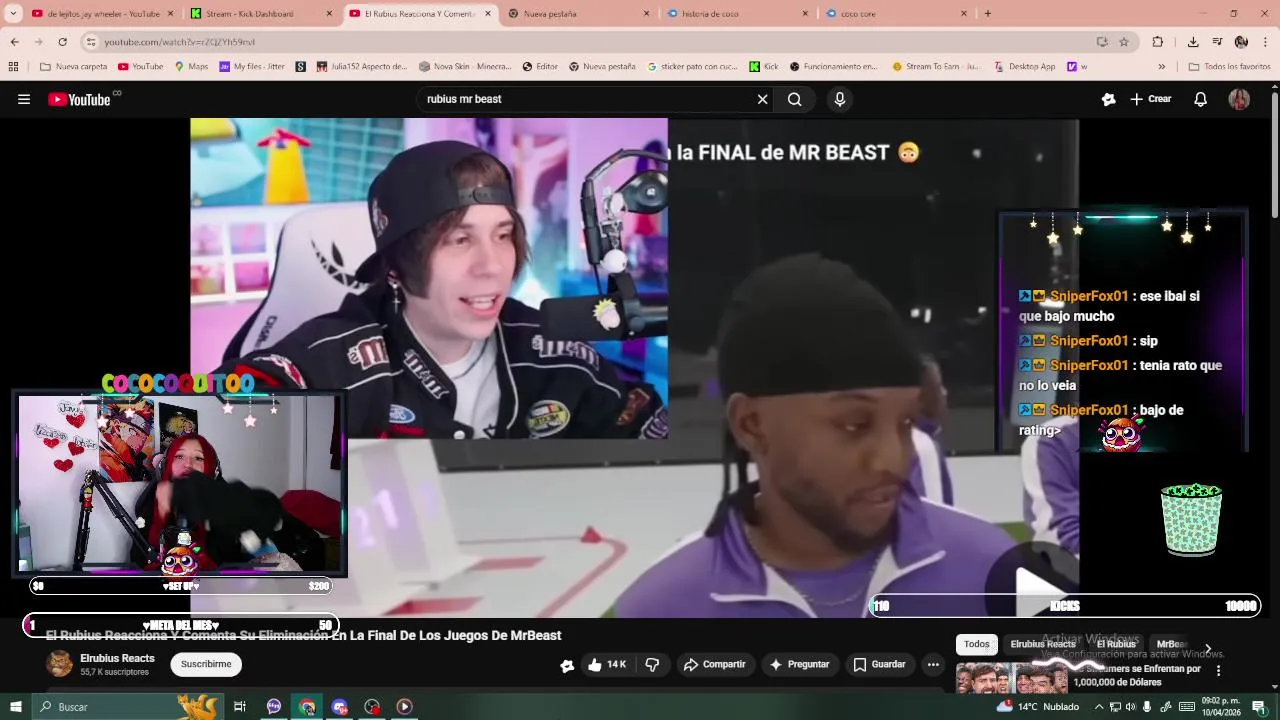This screenshot has height=720, width=1280.
Task: Open the Nueva carpeta bookmark folder
Action: coord(73,67)
